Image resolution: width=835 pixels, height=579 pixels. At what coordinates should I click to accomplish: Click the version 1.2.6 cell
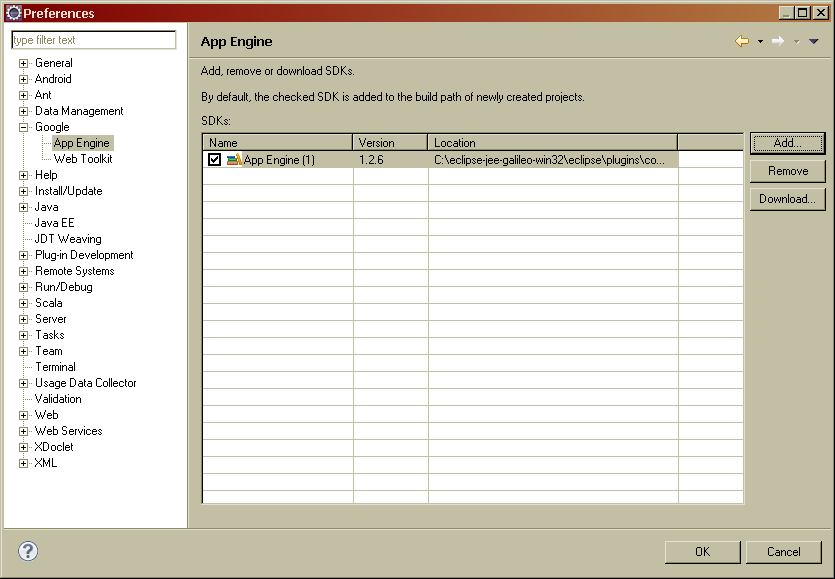390,159
